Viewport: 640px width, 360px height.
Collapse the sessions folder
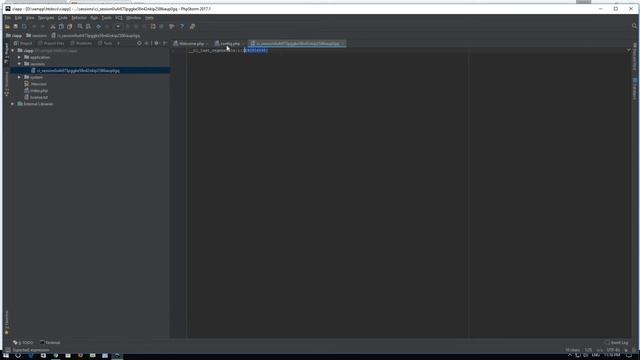pyautogui.click(x=19, y=64)
